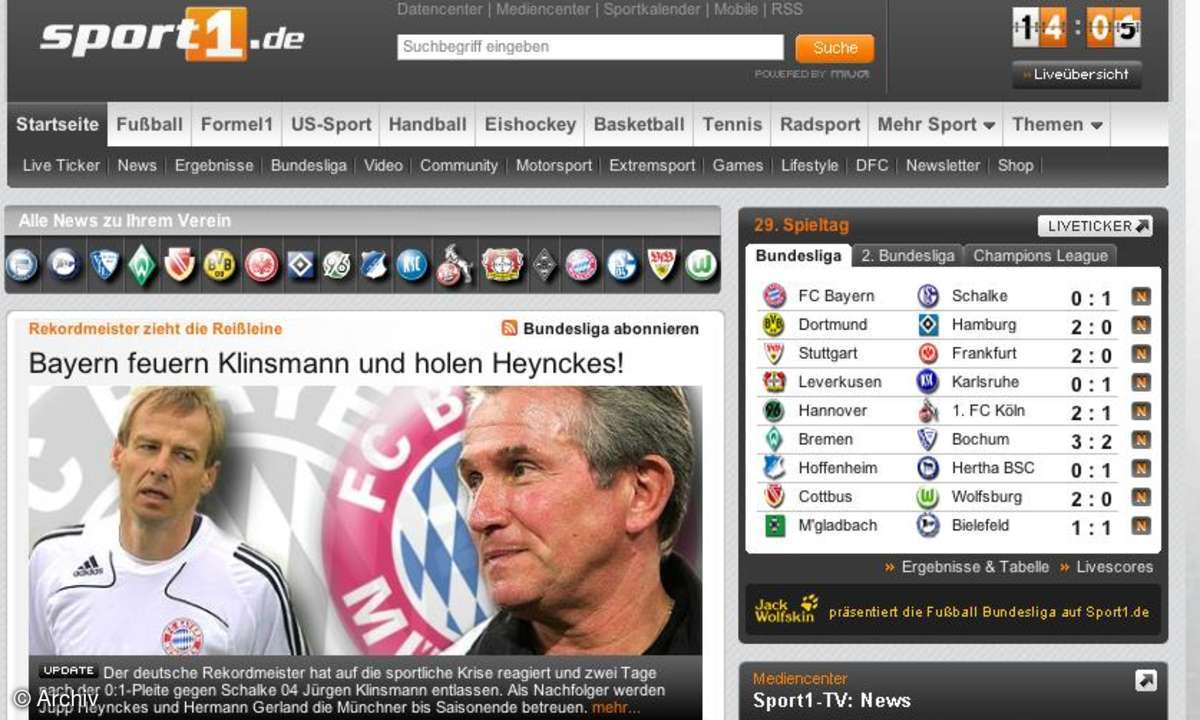This screenshot has width=1200, height=720.
Task: Open the Formel1 section
Action: click(x=237, y=125)
